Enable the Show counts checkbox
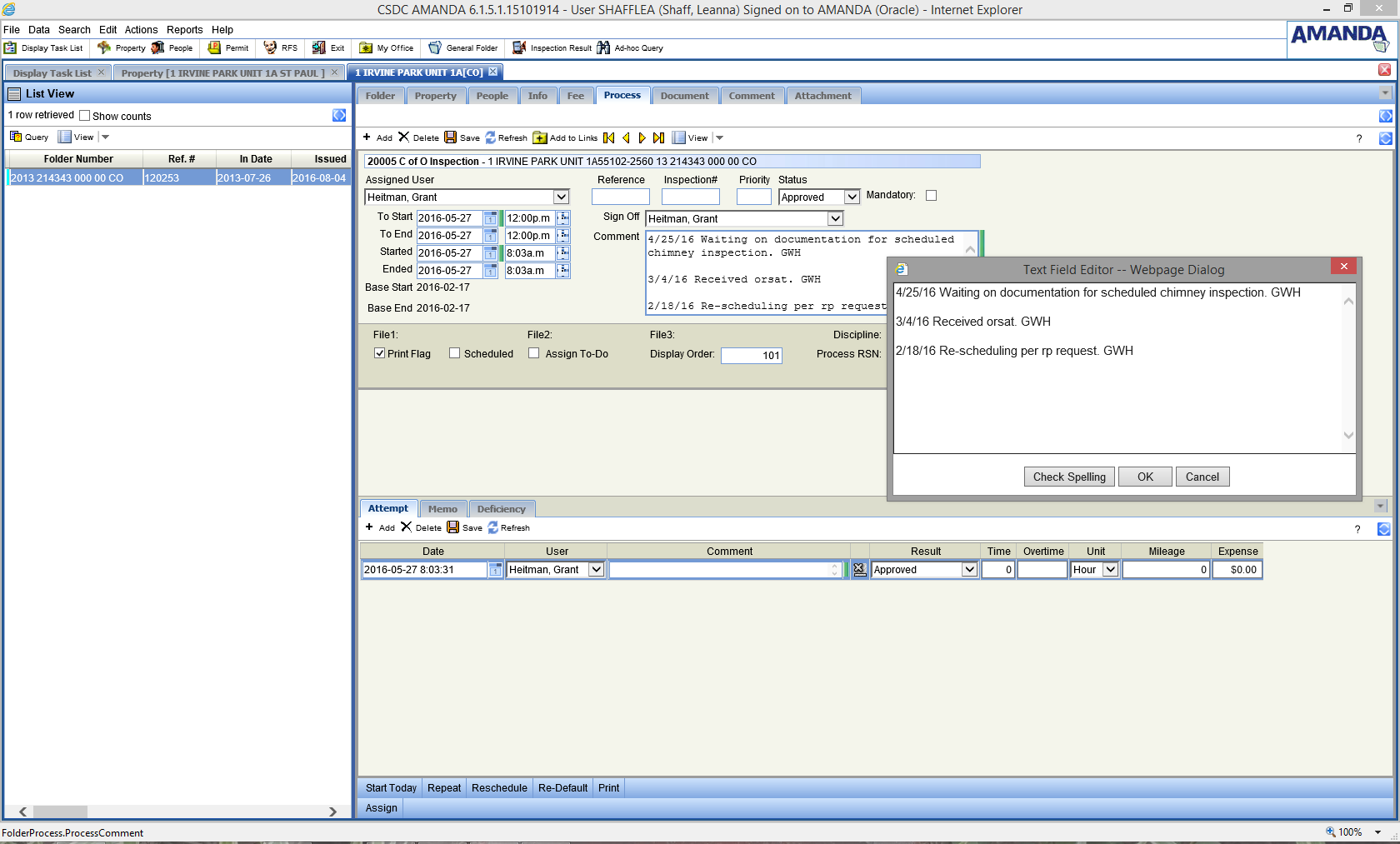 coord(84,116)
